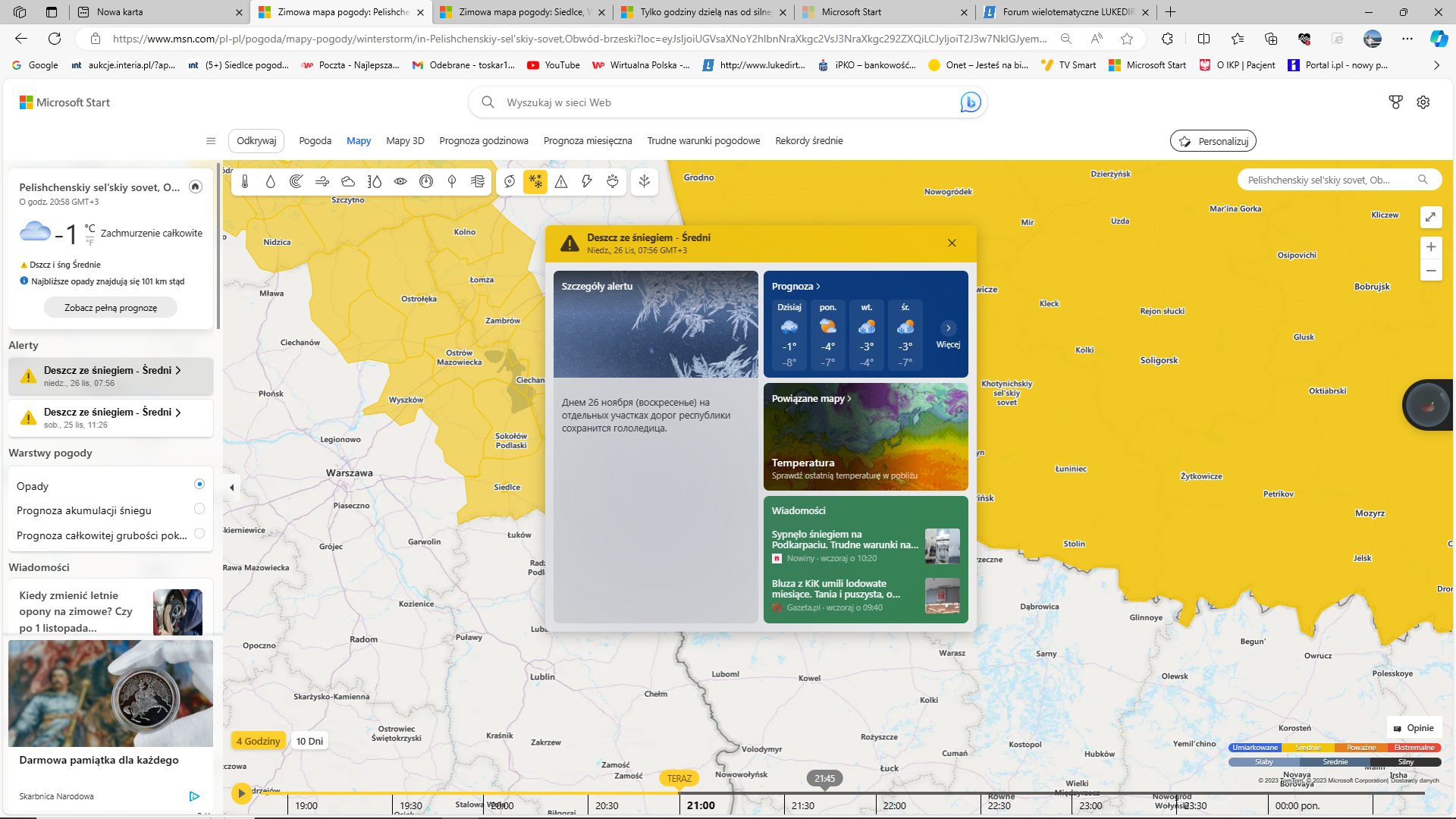
Task: Select Prognoza całkowitej grubości pokrywy radio
Action: (x=199, y=534)
